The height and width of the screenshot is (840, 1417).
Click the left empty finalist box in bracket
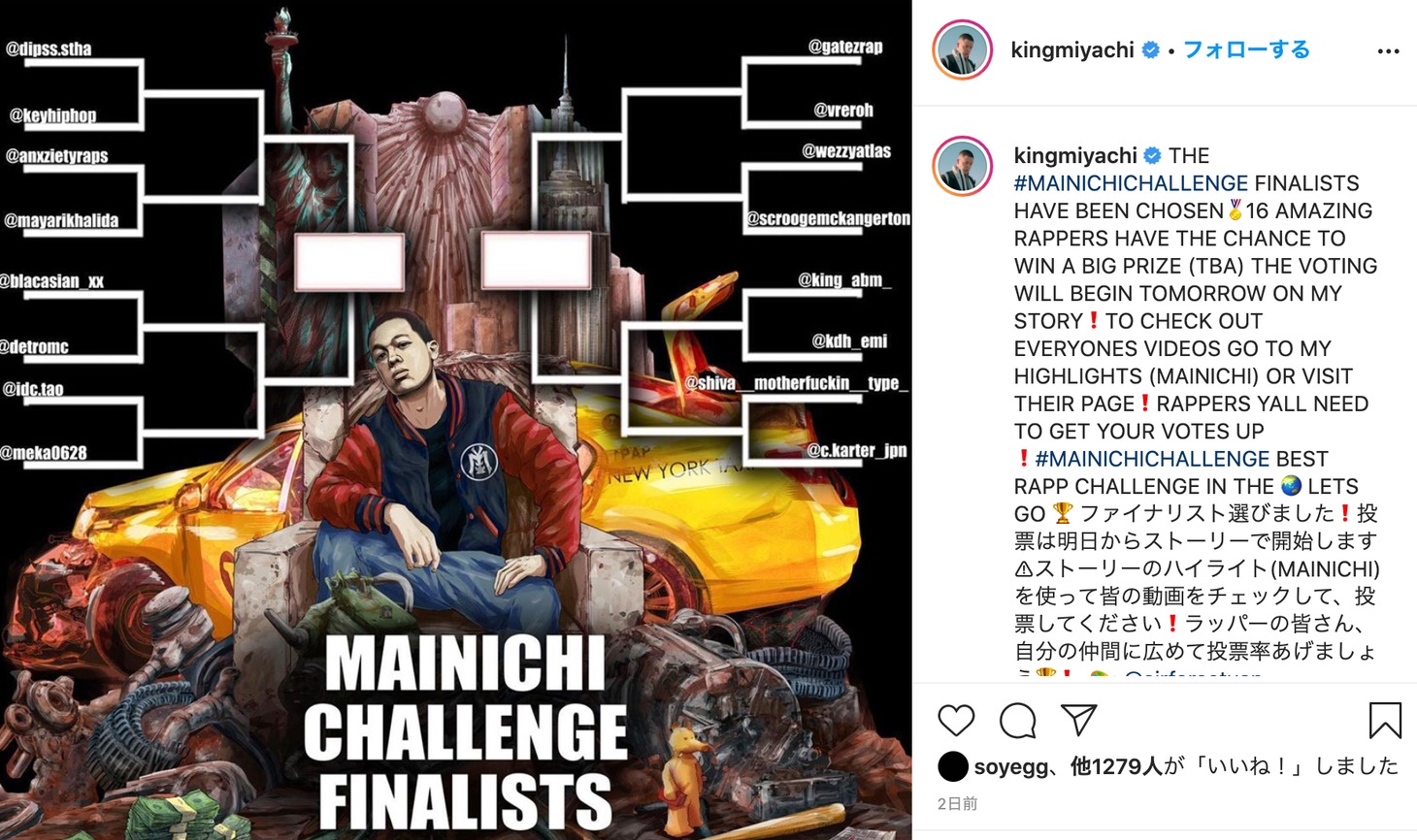pyautogui.click(x=349, y=262)
